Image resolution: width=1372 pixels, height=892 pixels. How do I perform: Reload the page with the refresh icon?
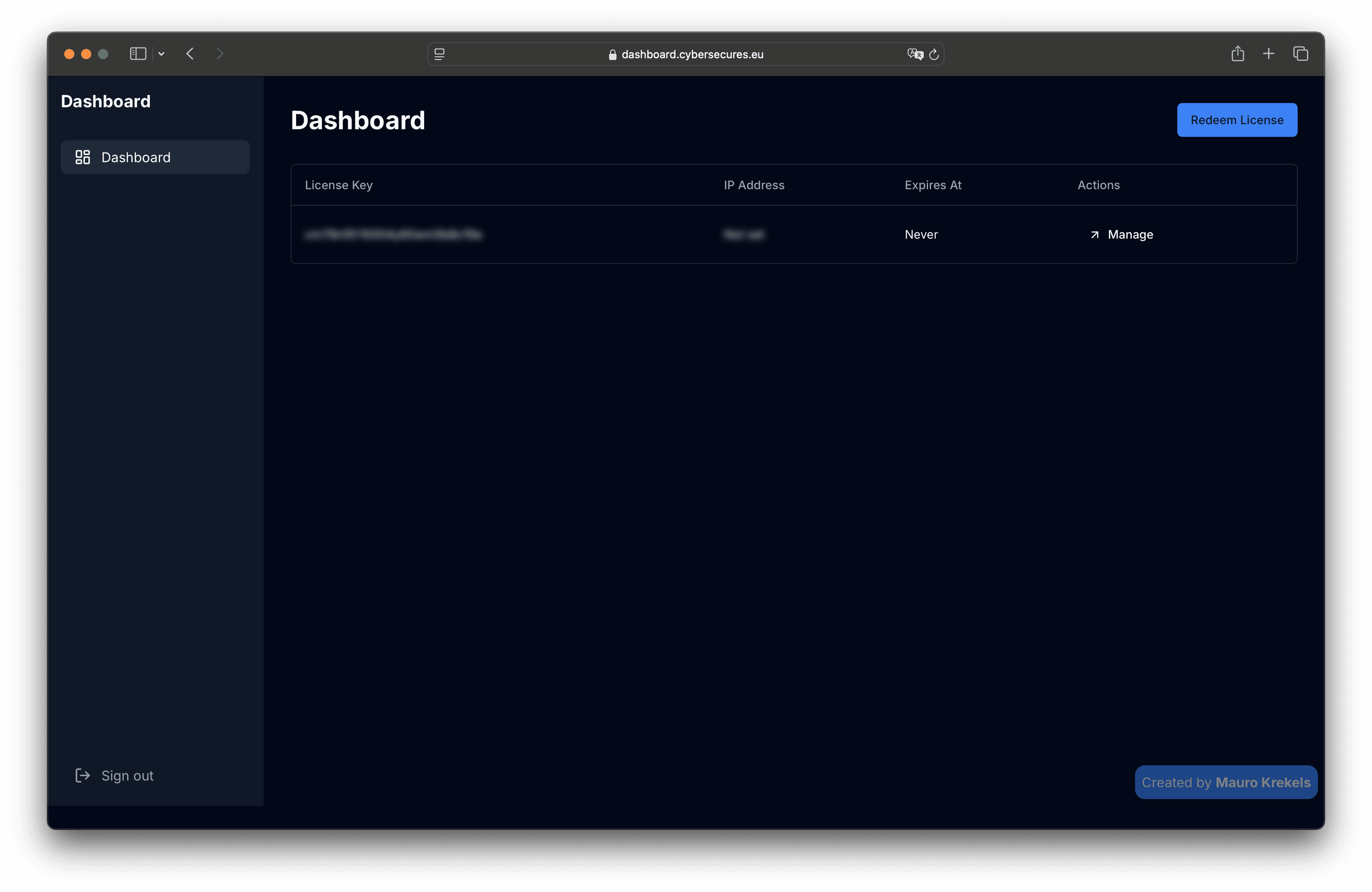(934, 54)
